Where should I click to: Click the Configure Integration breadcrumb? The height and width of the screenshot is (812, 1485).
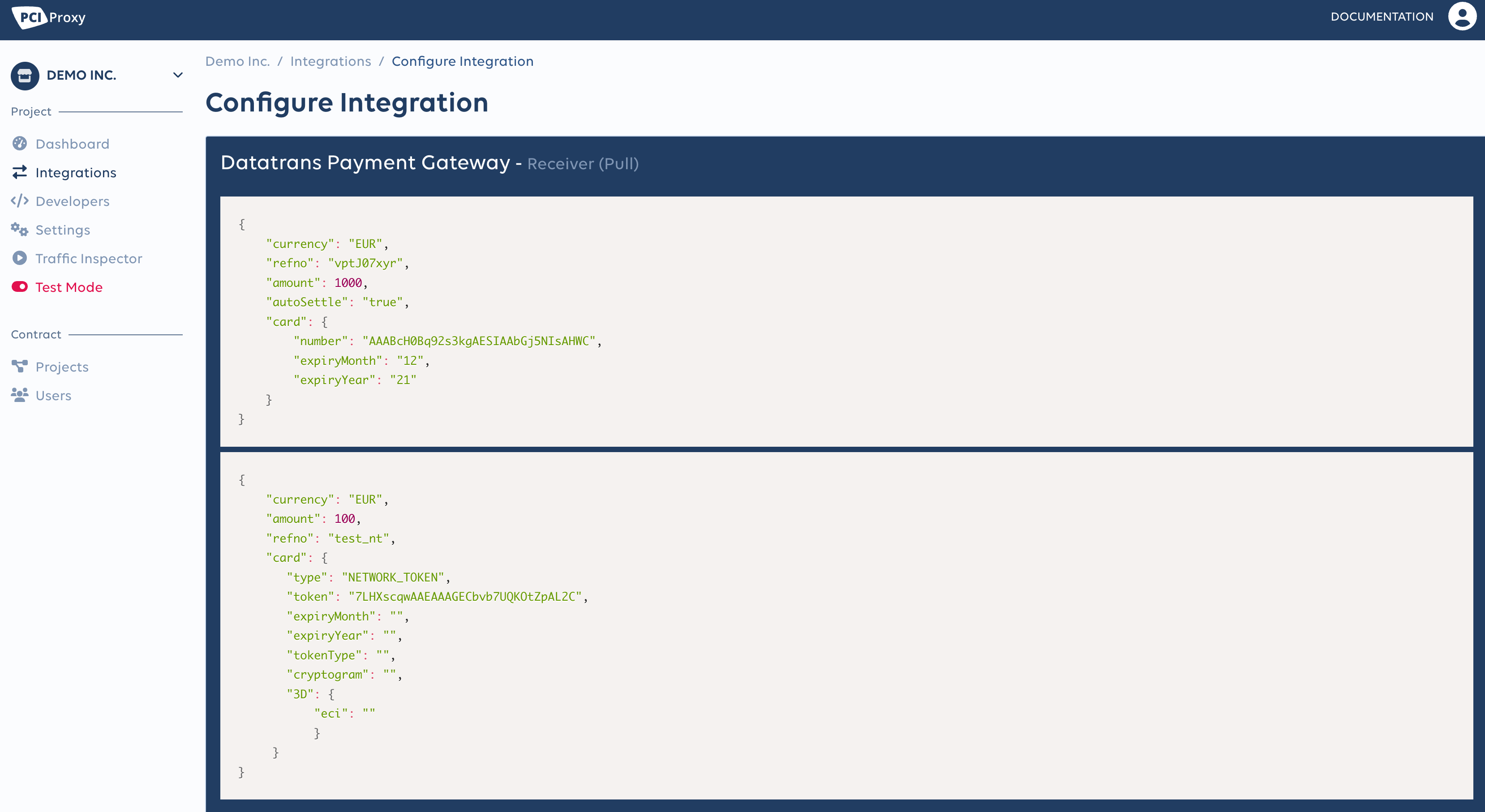(462, 61)
